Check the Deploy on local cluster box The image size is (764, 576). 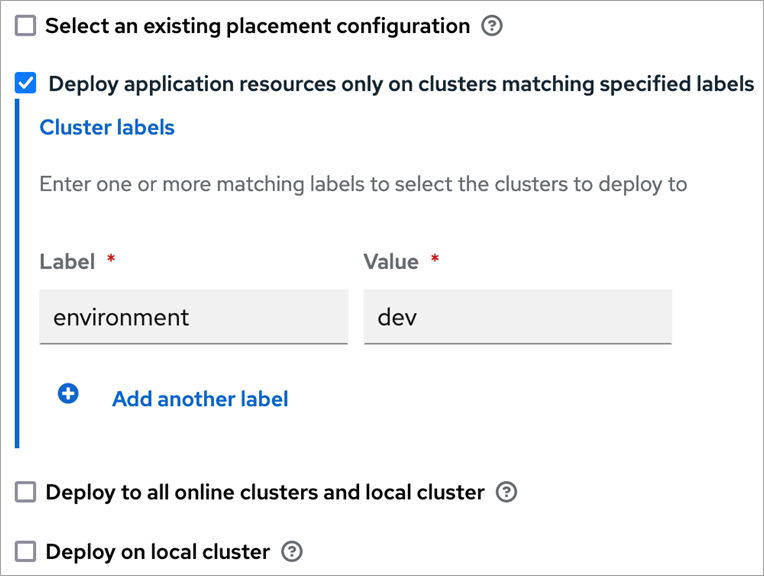coord(25,551)
